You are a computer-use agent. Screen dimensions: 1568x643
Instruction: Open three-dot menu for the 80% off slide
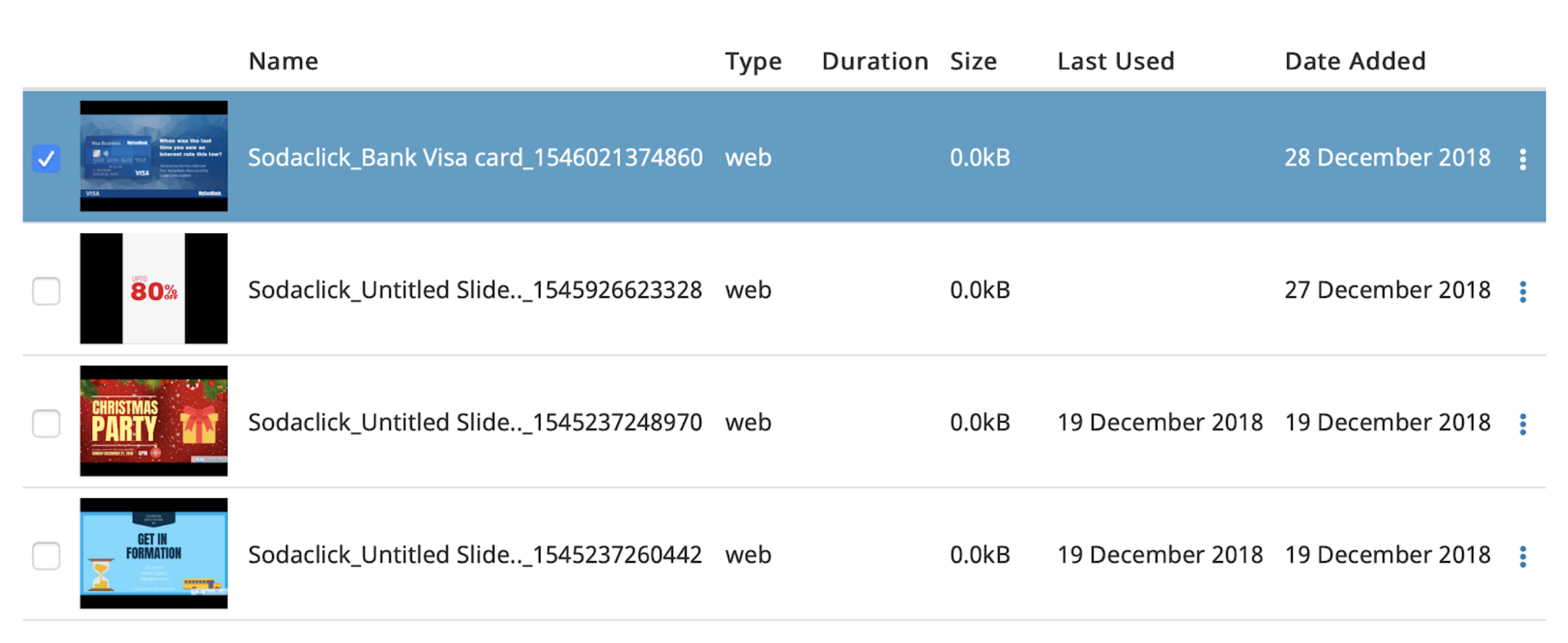[1523, 292]
